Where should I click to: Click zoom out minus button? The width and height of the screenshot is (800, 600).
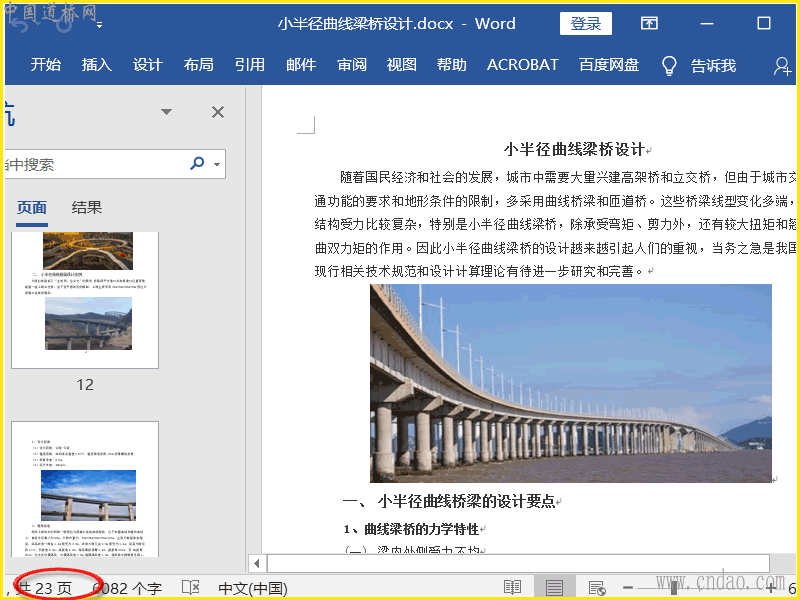click(628, 588)
